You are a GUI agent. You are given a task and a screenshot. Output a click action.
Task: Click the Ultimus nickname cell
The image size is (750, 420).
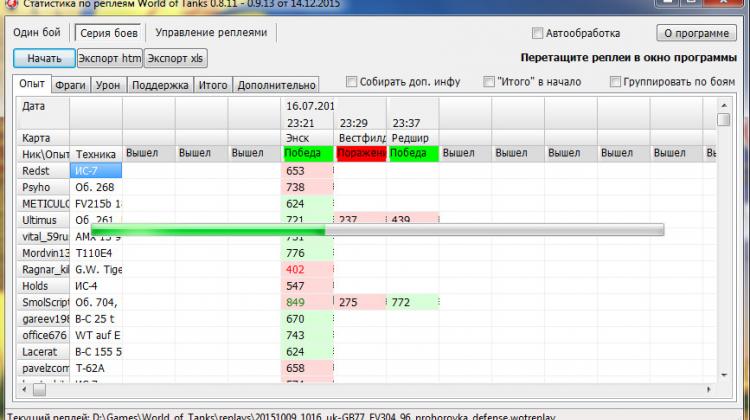tap(44, 220)
